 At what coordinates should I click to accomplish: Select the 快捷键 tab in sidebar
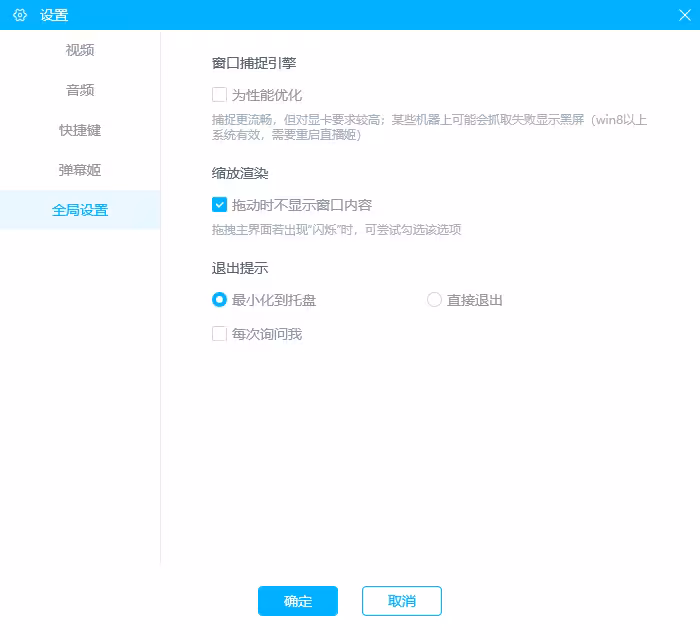click(x=80, y=130)
